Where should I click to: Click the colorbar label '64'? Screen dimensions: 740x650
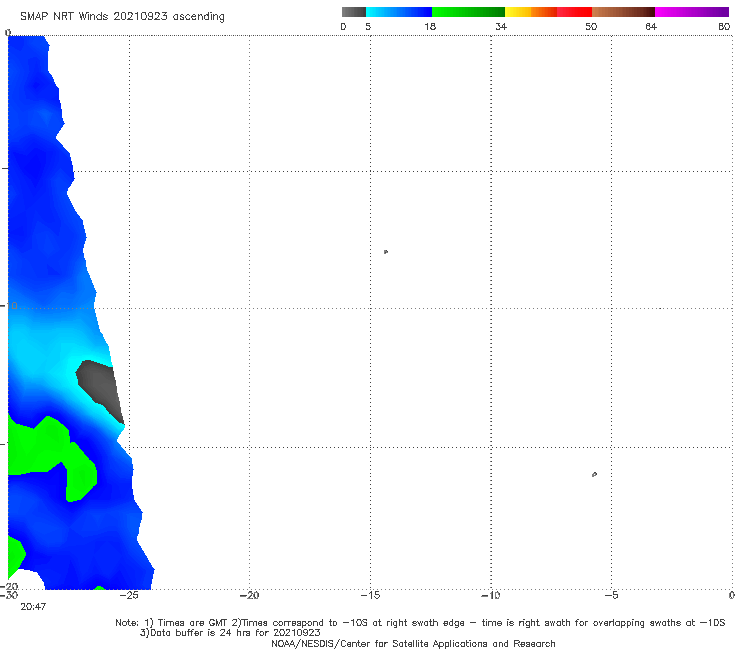(651, 26)
